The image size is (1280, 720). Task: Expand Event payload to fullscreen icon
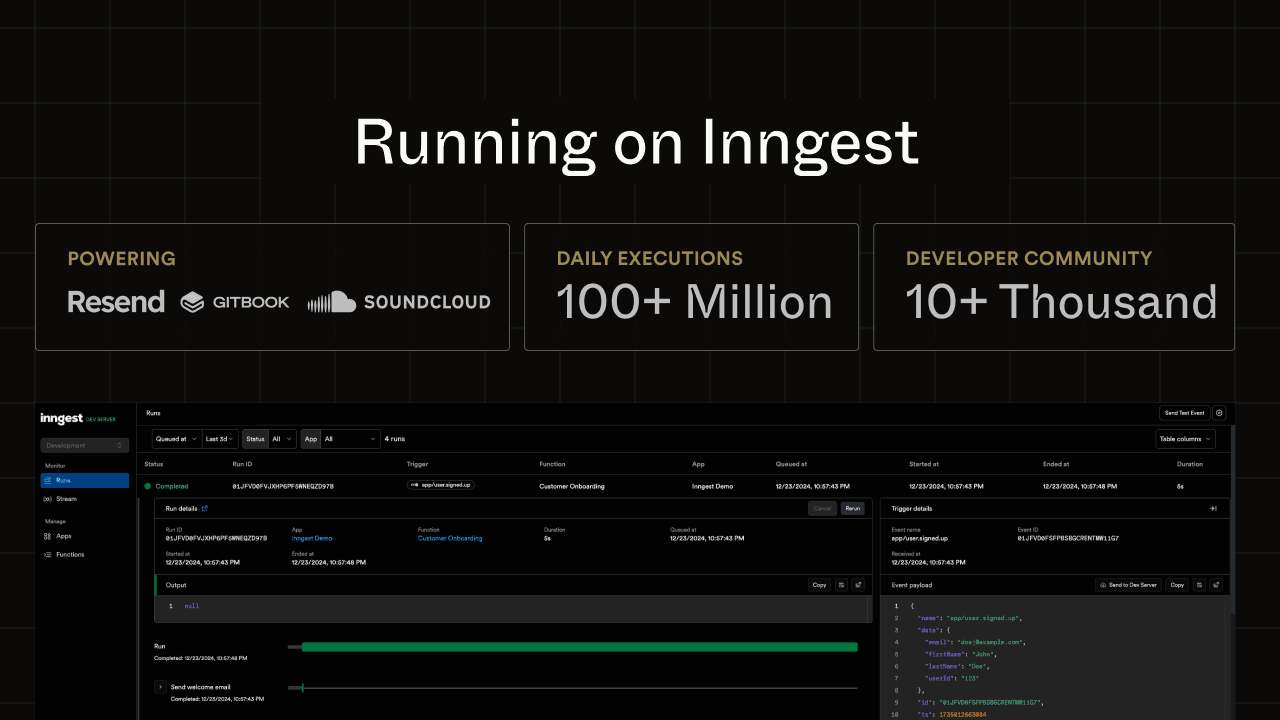tap(1216, 585)
